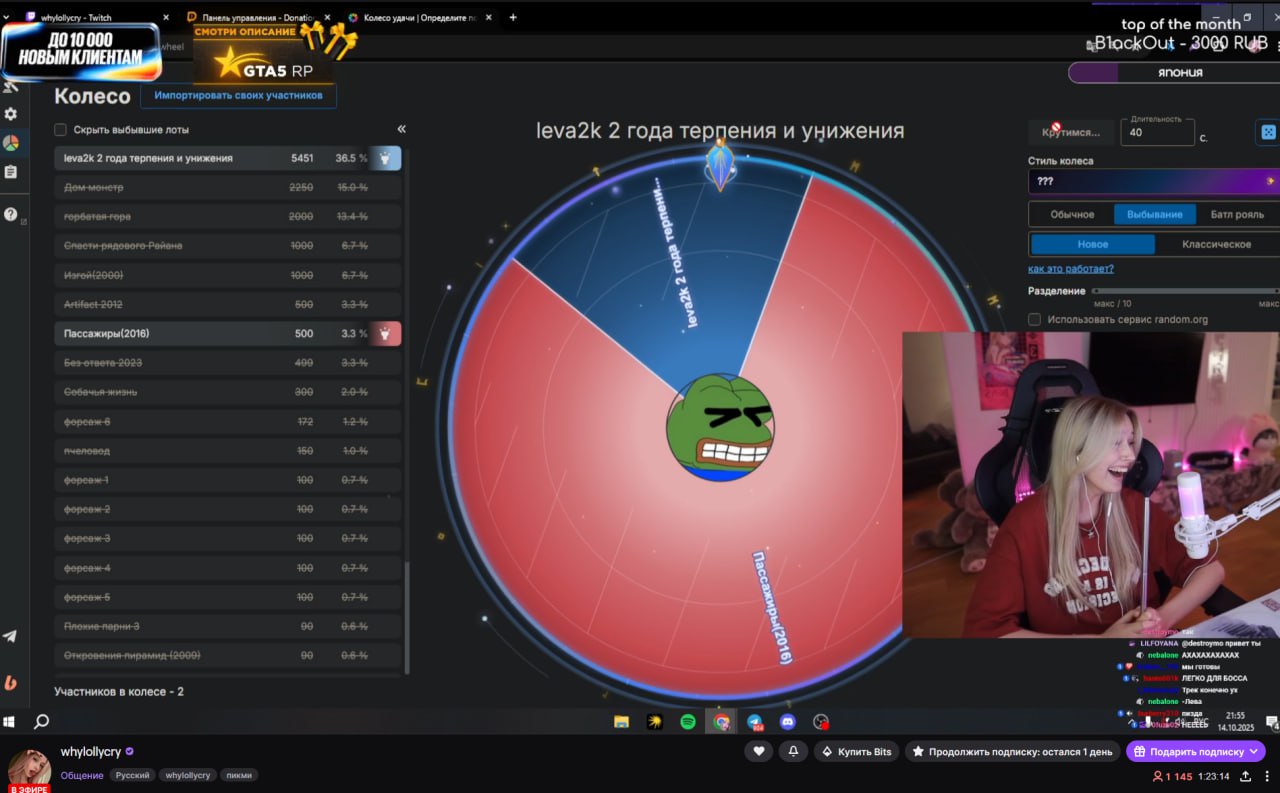This screenshot has width=1280, height=793.
Task: Close the 'Колесо удачи' browser tab
Action: click(489, 17)
